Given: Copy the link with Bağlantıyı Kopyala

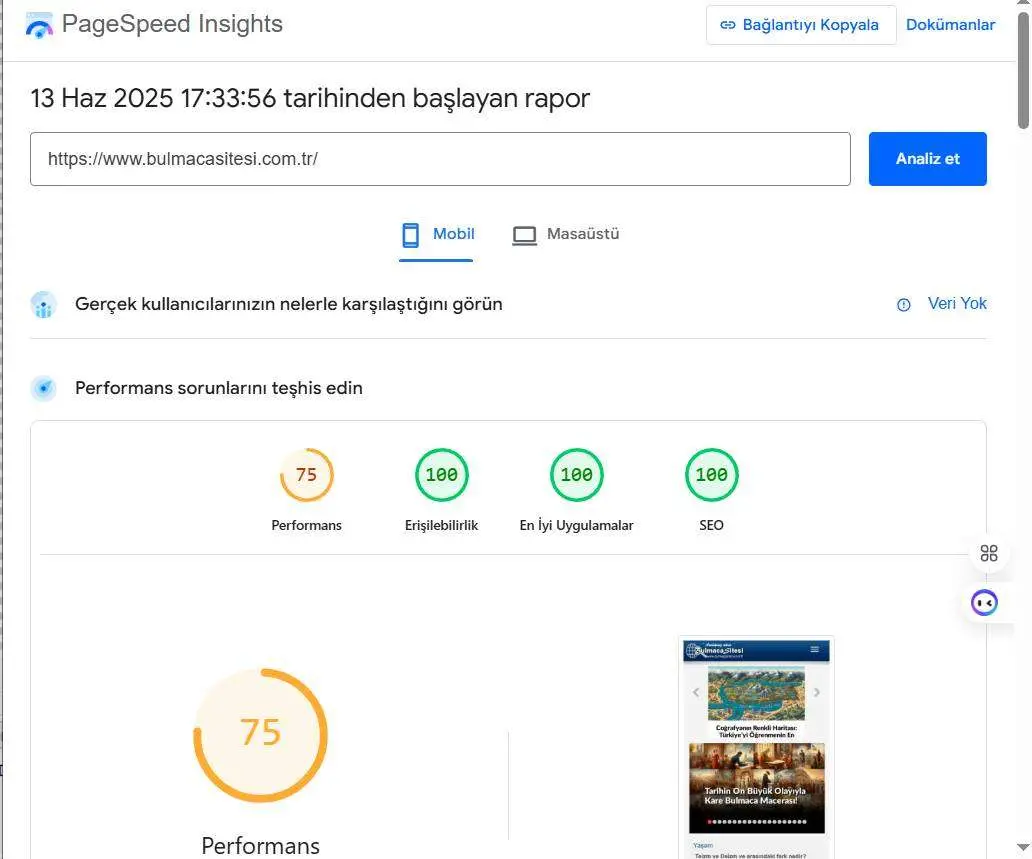Looking at the screenshot, I should [x=801, y=25].
